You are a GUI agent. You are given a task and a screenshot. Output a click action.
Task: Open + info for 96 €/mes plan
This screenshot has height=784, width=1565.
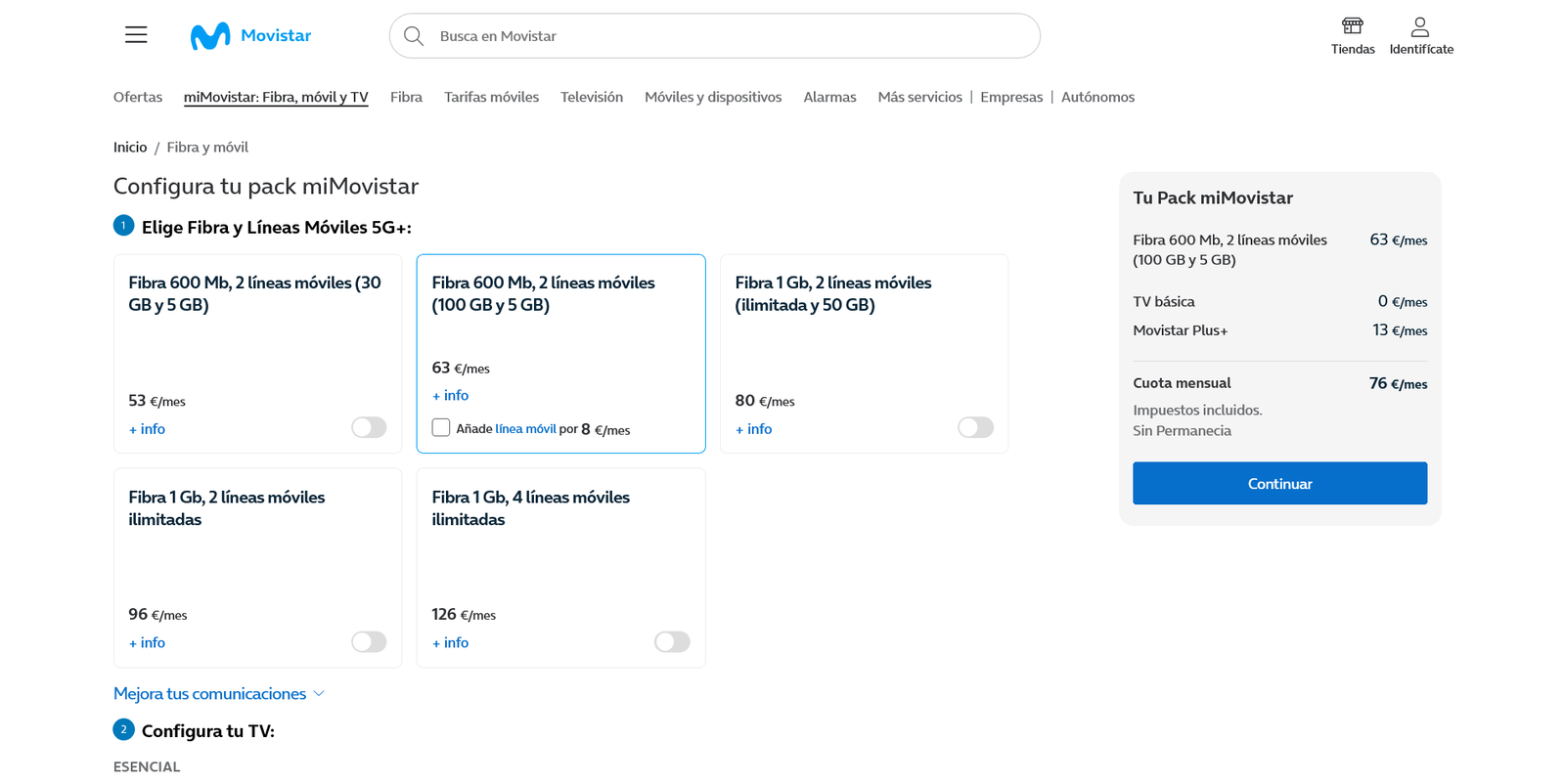147,642
